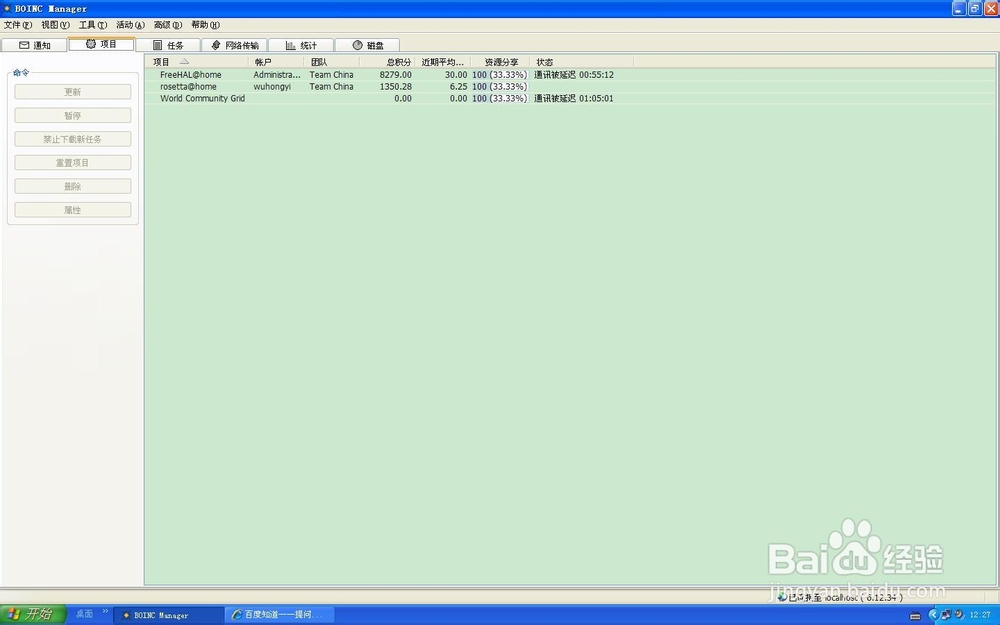Image resolution: width=1000 pixels, height=625 pixels.
Task: Click the tray icon beside the clock
Action: tap(959, 615)
